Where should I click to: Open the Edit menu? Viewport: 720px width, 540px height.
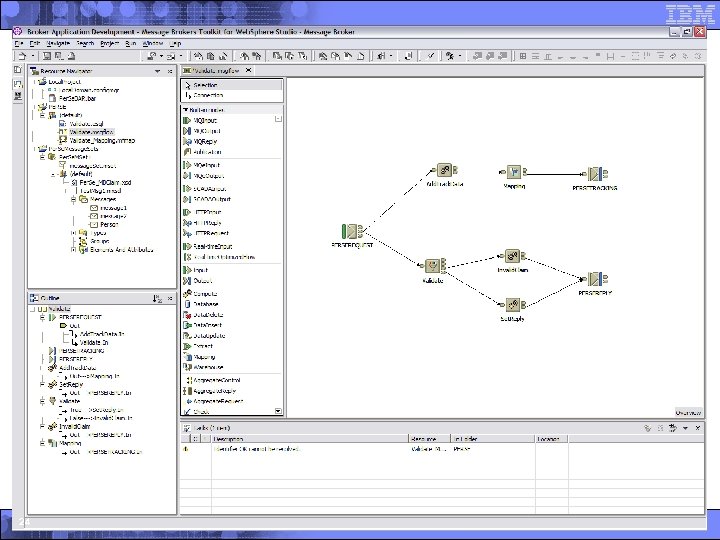click(34, 43)
